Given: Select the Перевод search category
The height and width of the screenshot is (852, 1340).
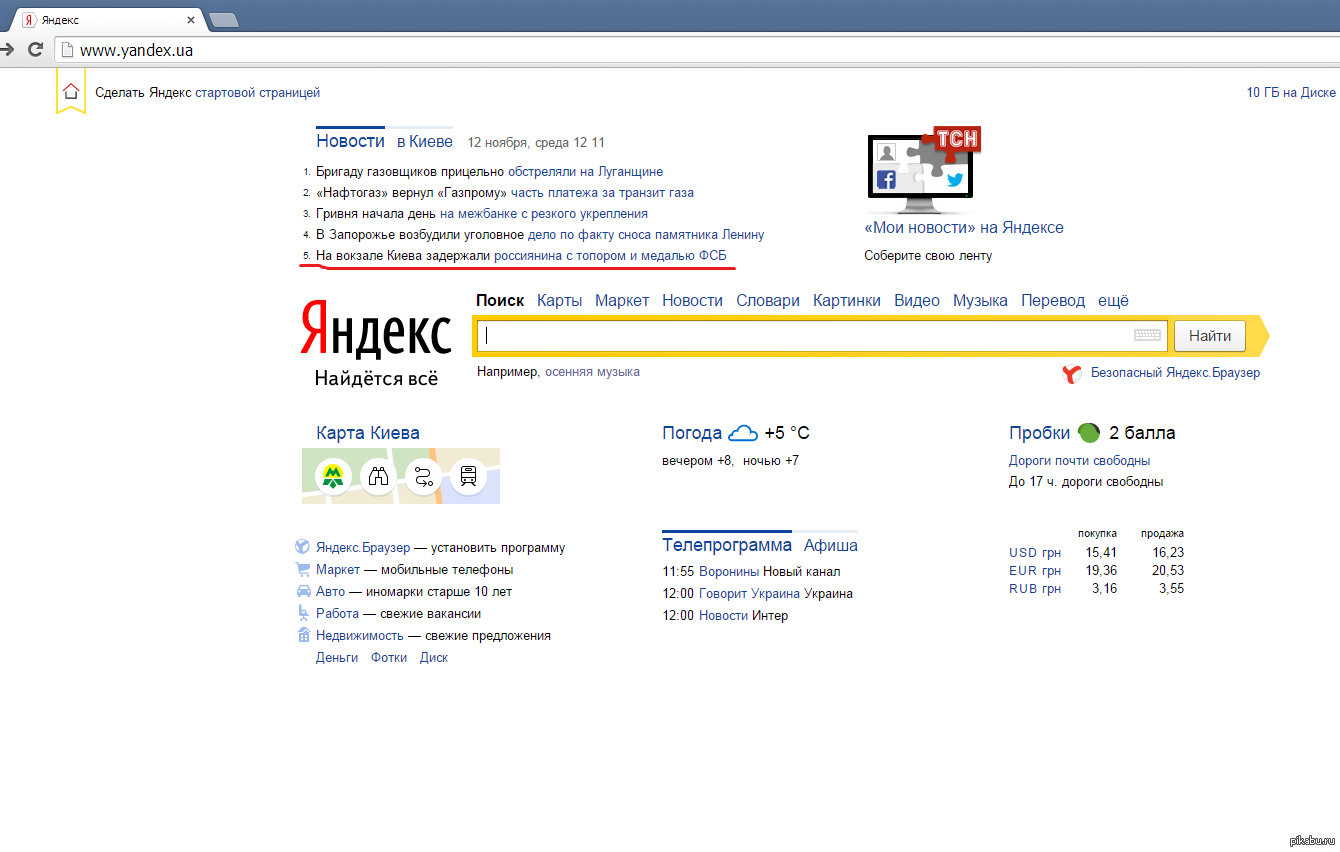Looking at the screenshot, I should pyautogui.click(x=1053, y=300).
